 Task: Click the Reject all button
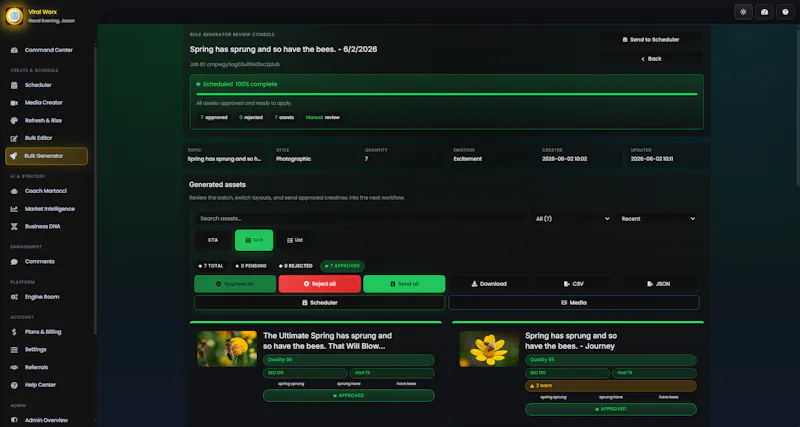[x=319, y=284]
